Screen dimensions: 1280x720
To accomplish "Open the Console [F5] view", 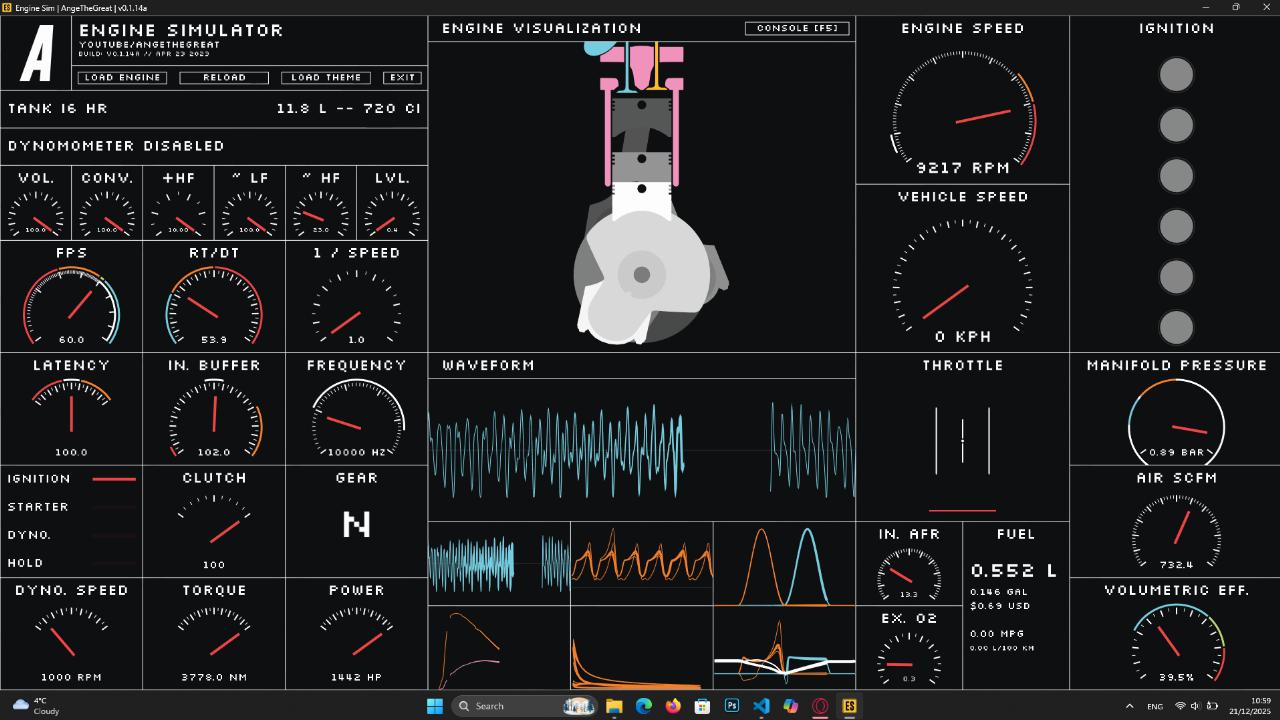I will 797,28.
